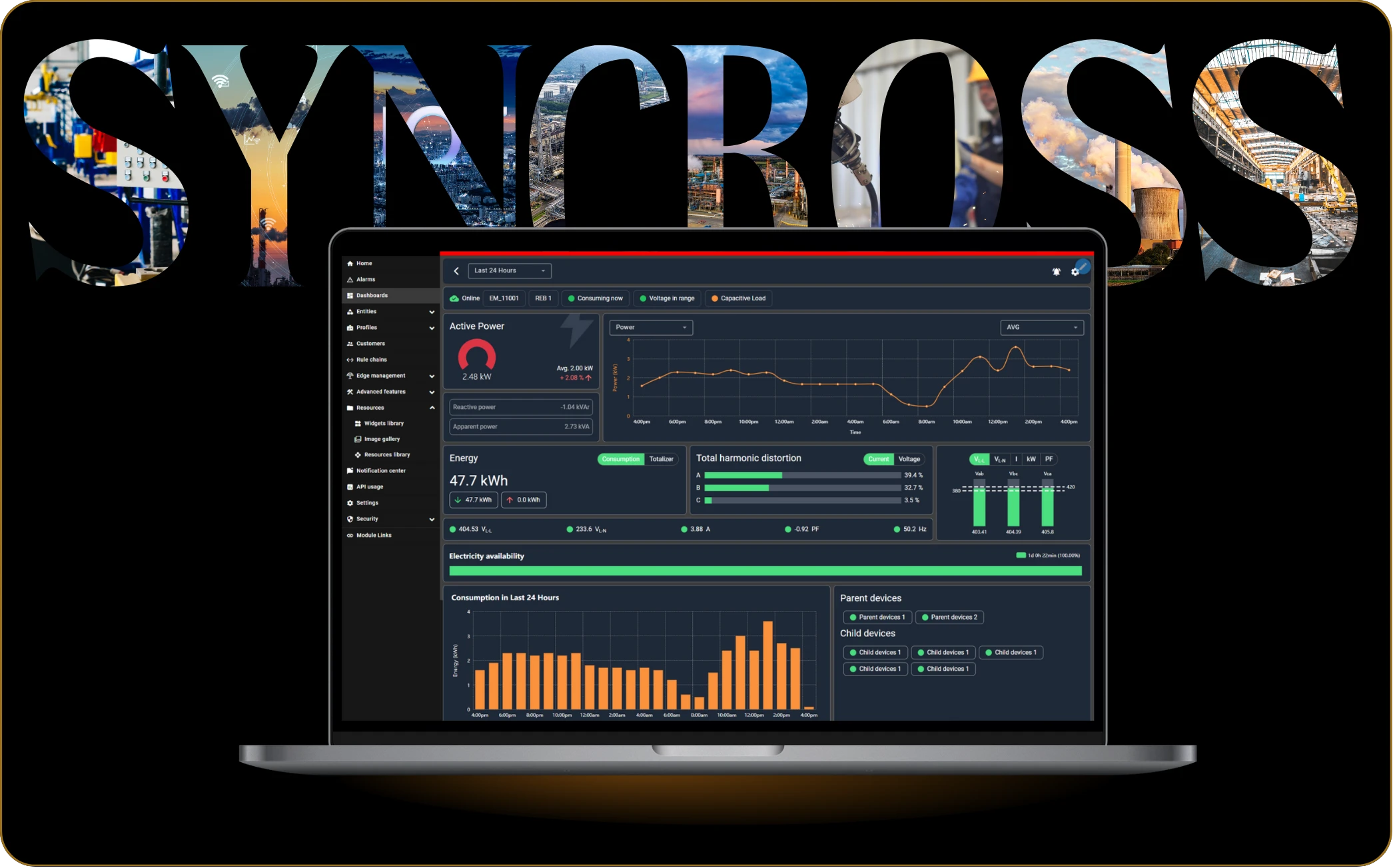The image size is (1393, 868).
Task: Open the Last 24 Hours time dropdown
Action: click(x=510, y=271)
